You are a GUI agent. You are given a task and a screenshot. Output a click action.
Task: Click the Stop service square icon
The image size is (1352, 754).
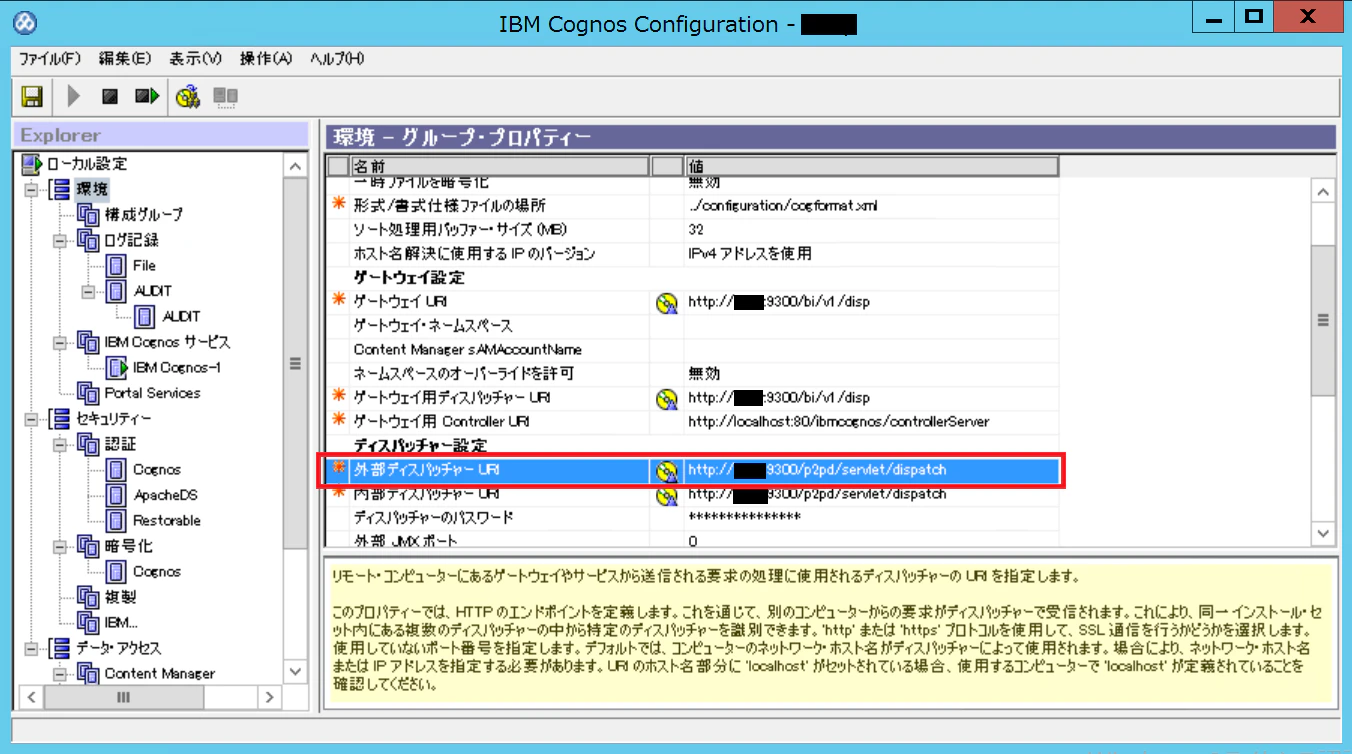coord(110,97)
